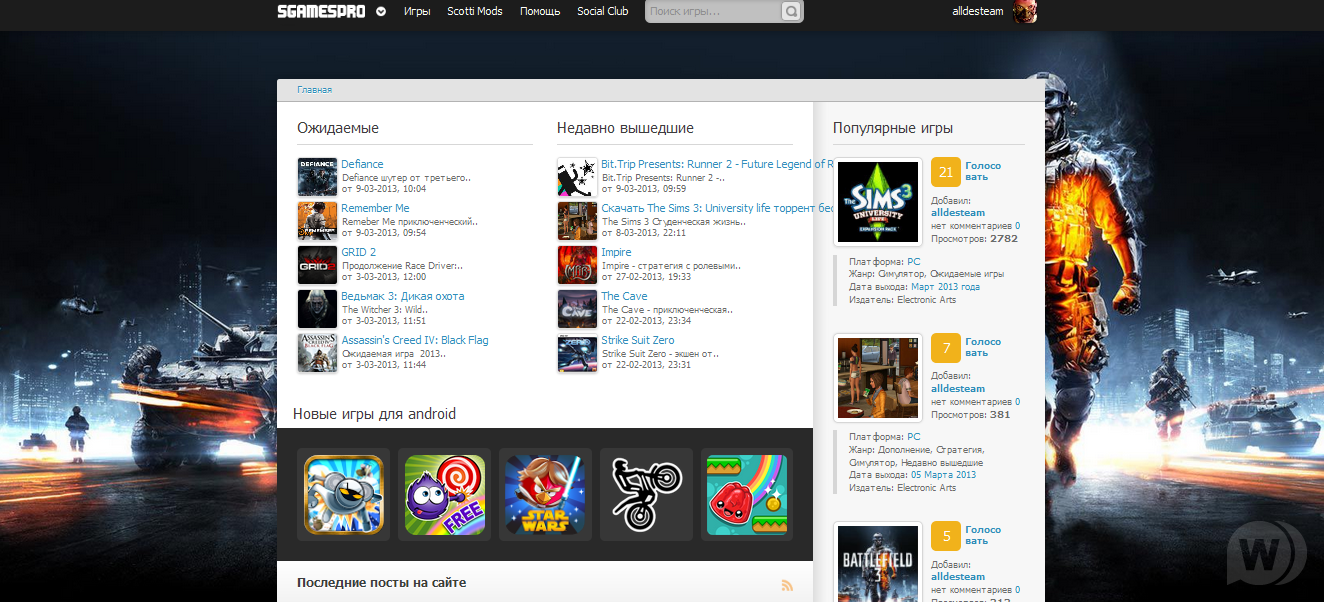Expand the dropdown arrow beside SGAMESPRO logo
Viewport: 1324px width, 602px height.
point(381,12)
